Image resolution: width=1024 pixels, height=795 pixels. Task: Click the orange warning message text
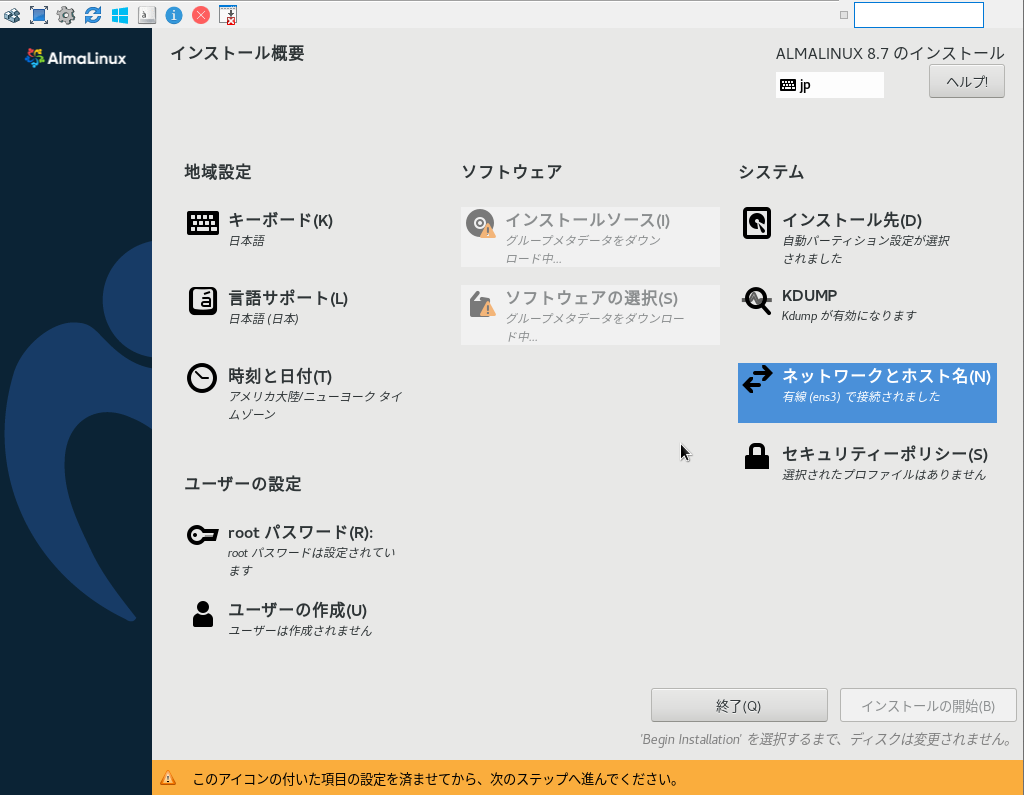point(435,779)
